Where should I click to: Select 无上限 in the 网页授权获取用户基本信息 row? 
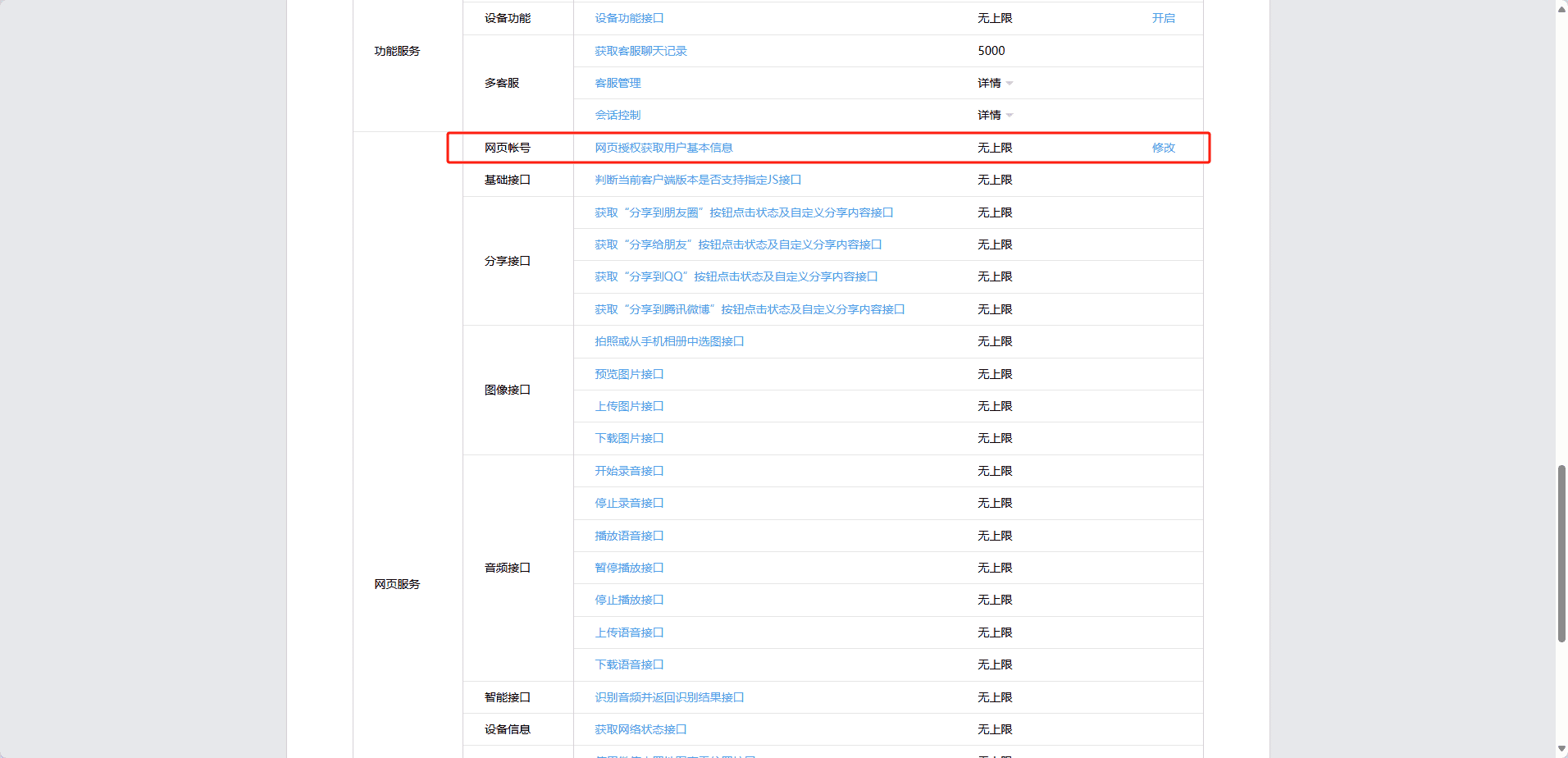pyautogui.click(x=995, y=148)
